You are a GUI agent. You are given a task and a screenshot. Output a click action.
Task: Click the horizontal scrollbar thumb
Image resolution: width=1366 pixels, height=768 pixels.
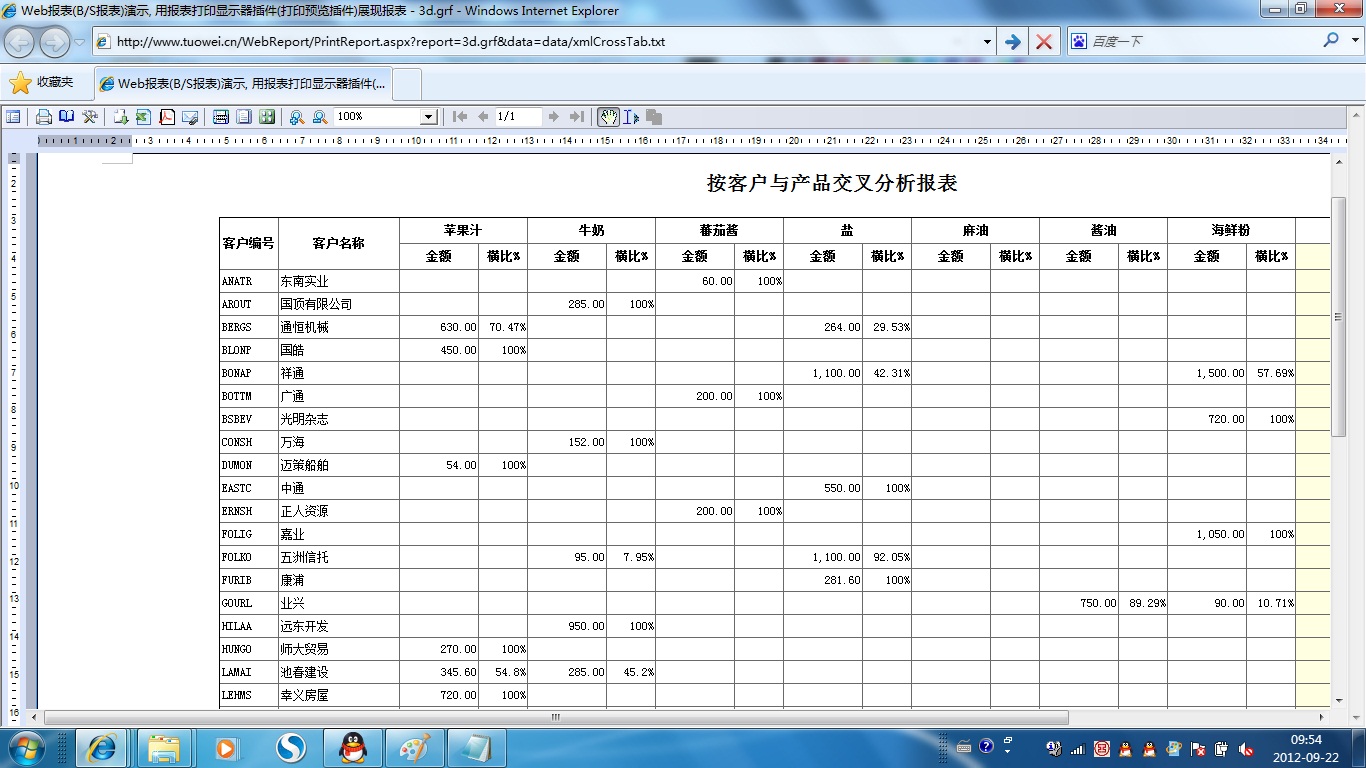coord(555,717)
